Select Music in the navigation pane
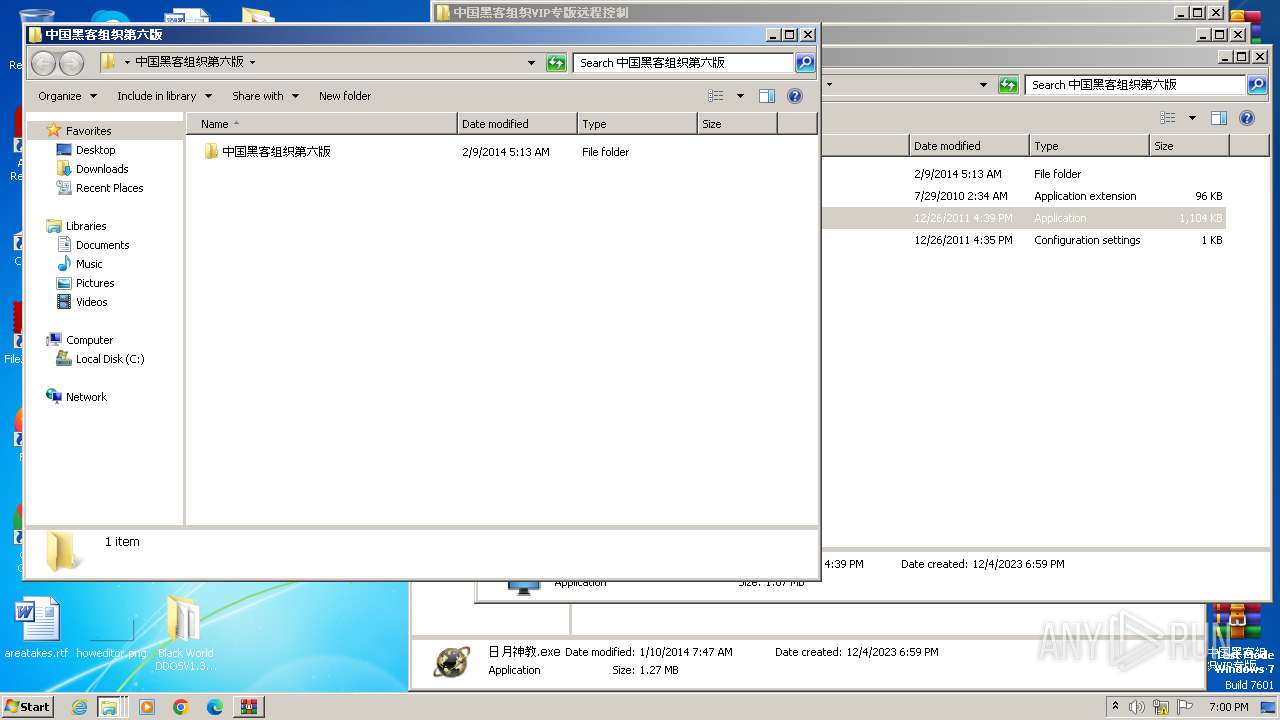This screenshot has width=1280, height=720. pos(89,264)
